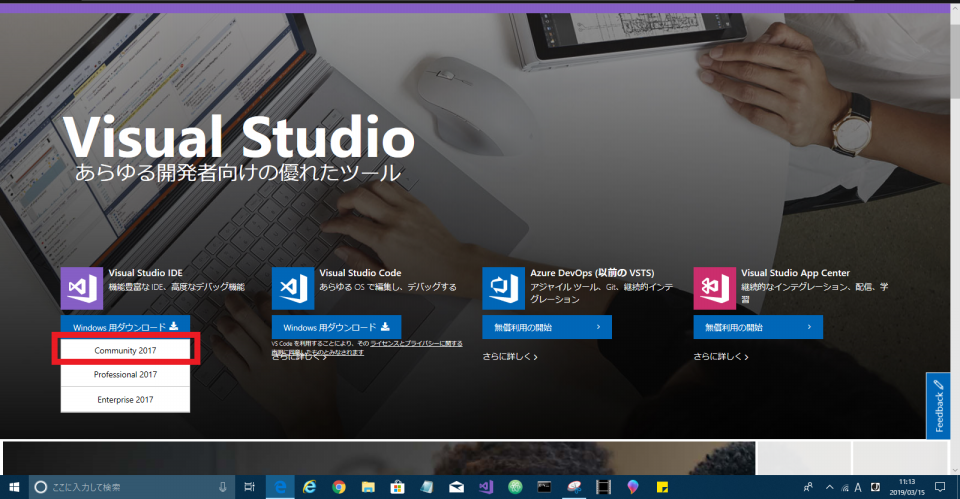Click the microphone icon in taskbar search
Image resolution: width=960 pixels, height=499 pixels.
click(x=223, y=487)
